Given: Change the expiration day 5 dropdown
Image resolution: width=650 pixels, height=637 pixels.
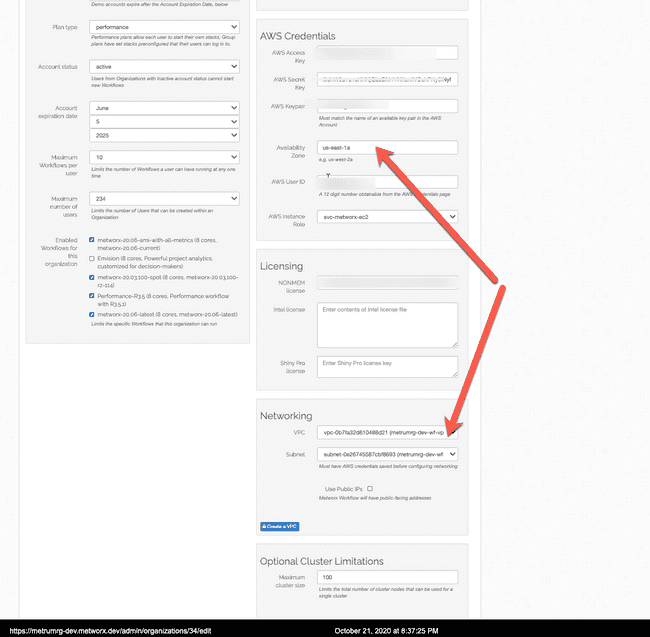Looking at the screenshot, I should pyautogui.click(x=164, y=121).
